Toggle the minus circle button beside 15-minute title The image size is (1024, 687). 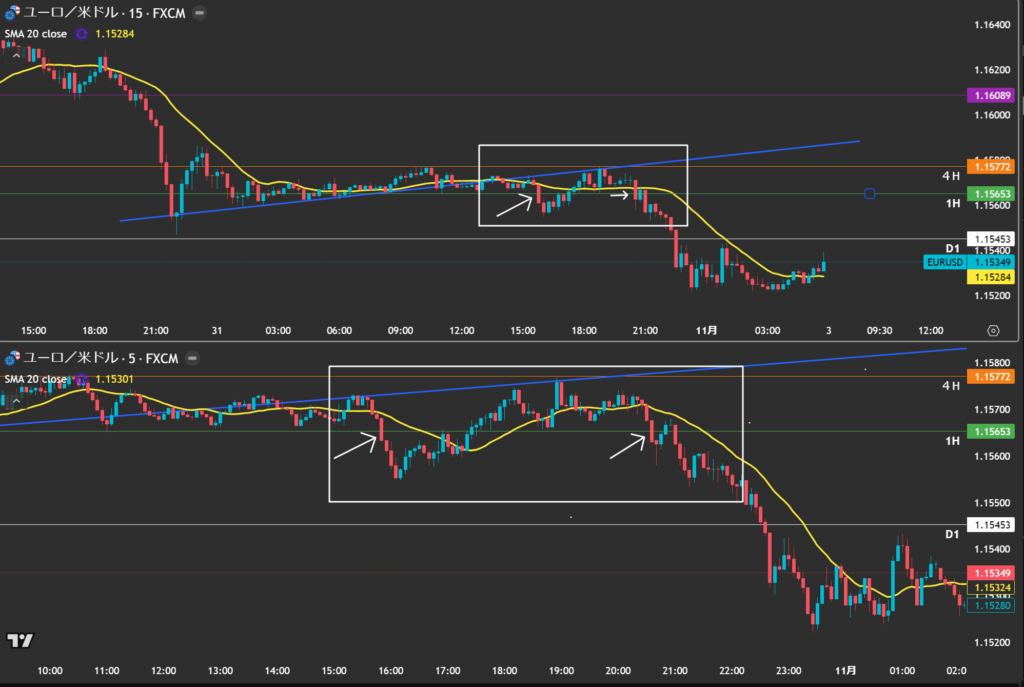coord(200,14)
